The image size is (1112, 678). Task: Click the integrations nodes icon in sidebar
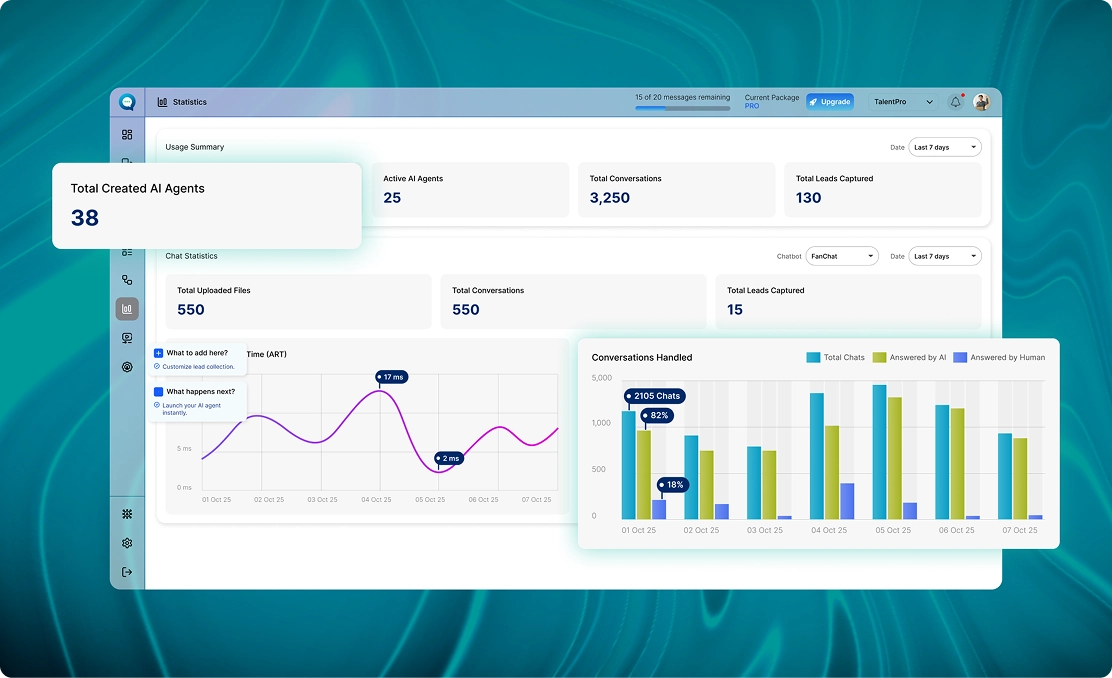pos(127,280)
